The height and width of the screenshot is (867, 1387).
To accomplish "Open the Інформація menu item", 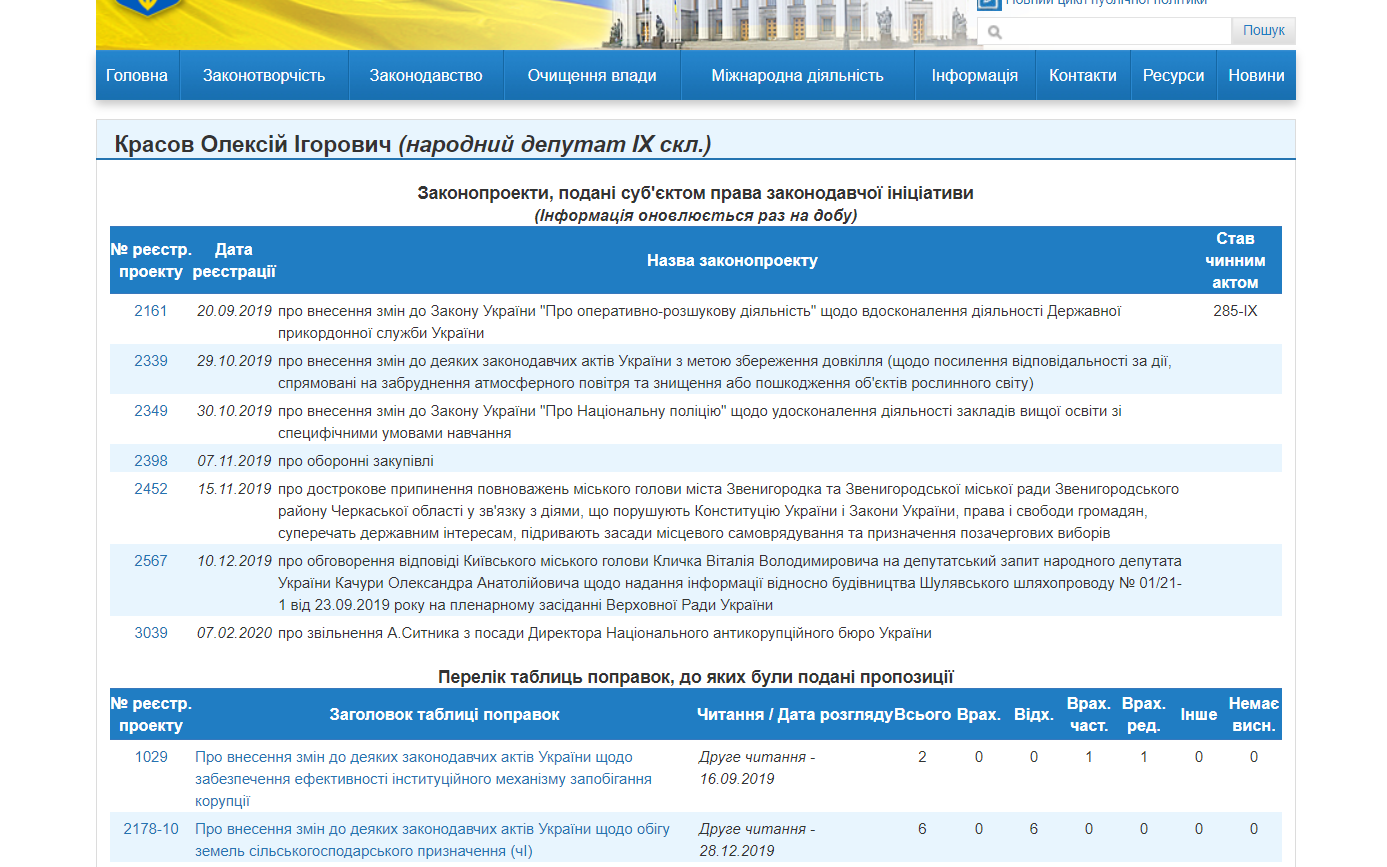I will point(975,76).
